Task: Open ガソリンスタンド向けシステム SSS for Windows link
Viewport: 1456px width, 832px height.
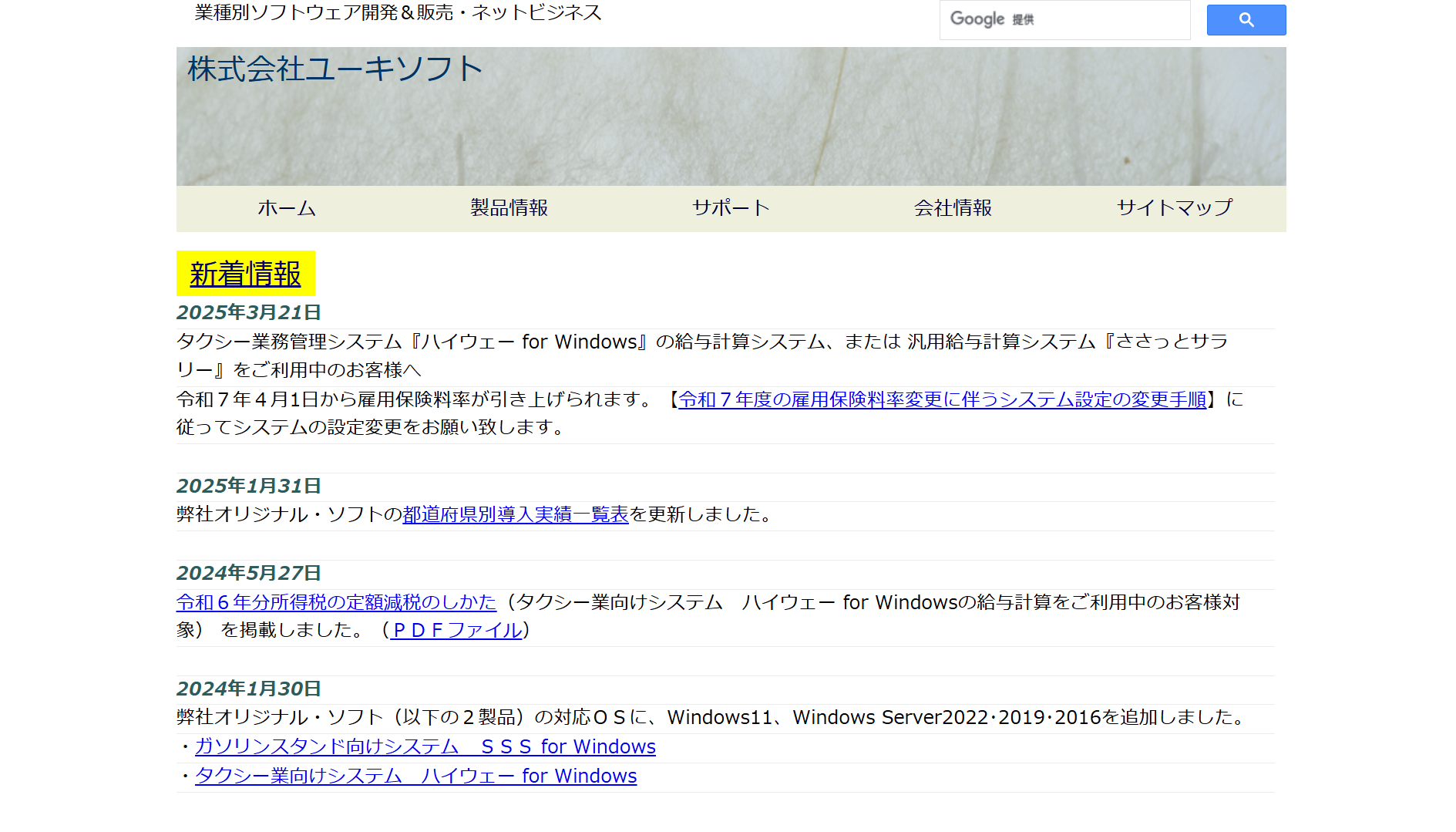Action: tap(425, 746)
